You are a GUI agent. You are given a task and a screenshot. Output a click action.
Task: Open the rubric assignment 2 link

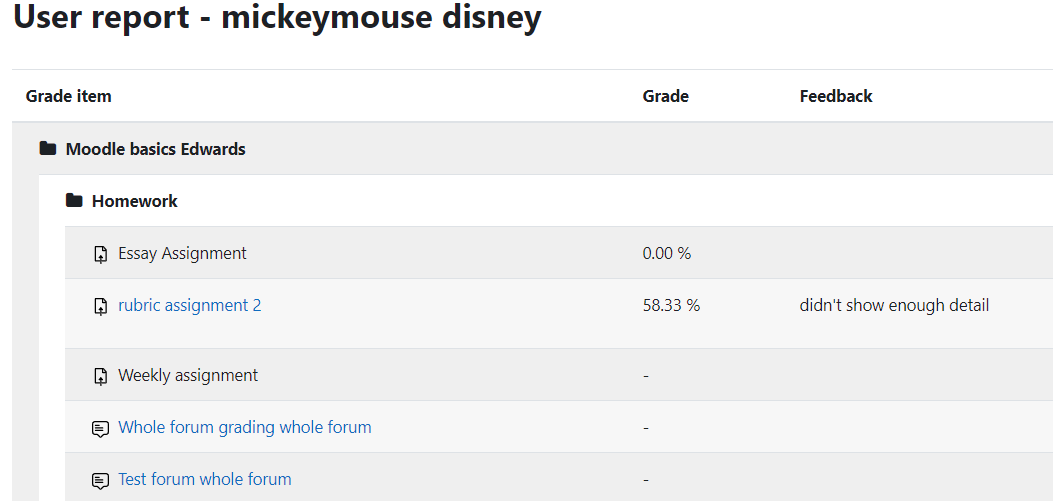click(189, 306)
